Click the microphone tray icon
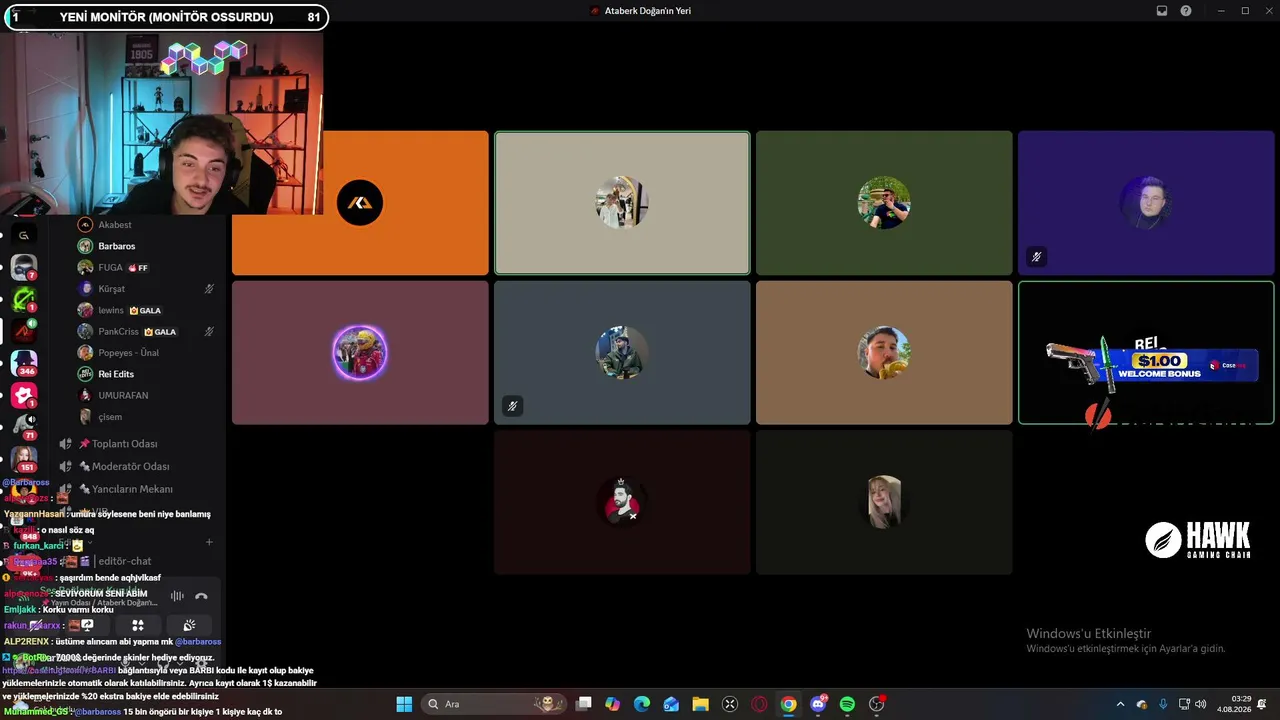 point(1163,704)
